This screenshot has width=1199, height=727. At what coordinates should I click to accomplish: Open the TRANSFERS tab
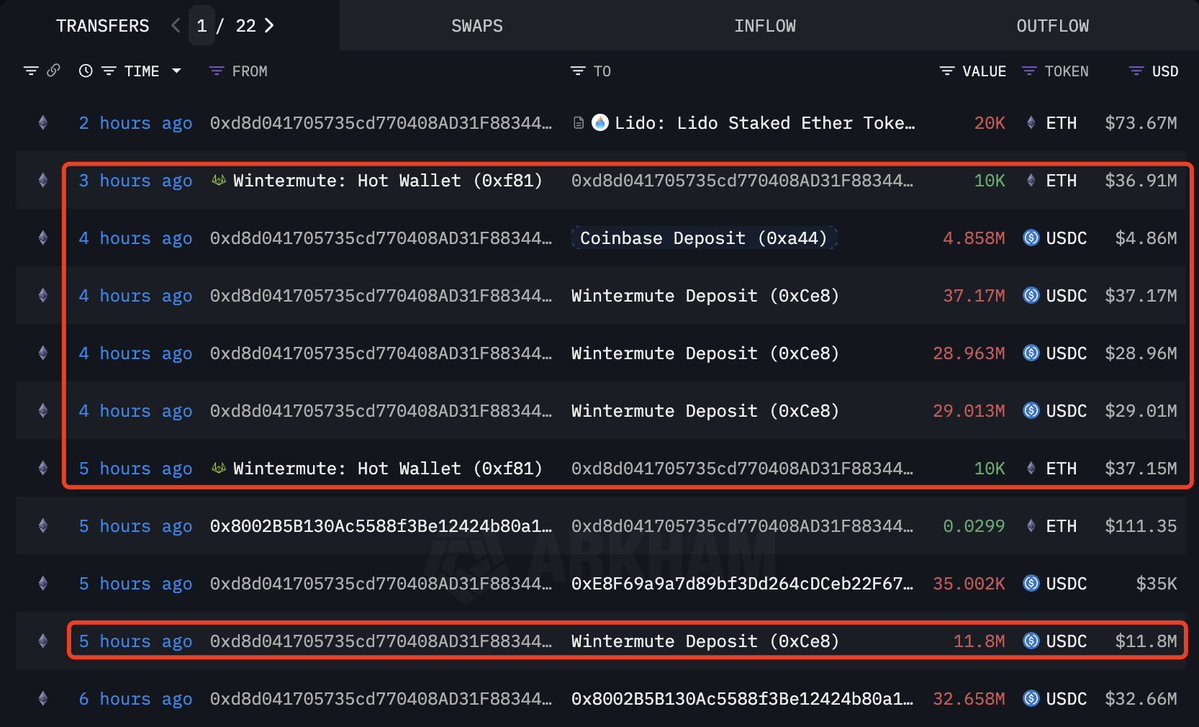coord(102,26)
